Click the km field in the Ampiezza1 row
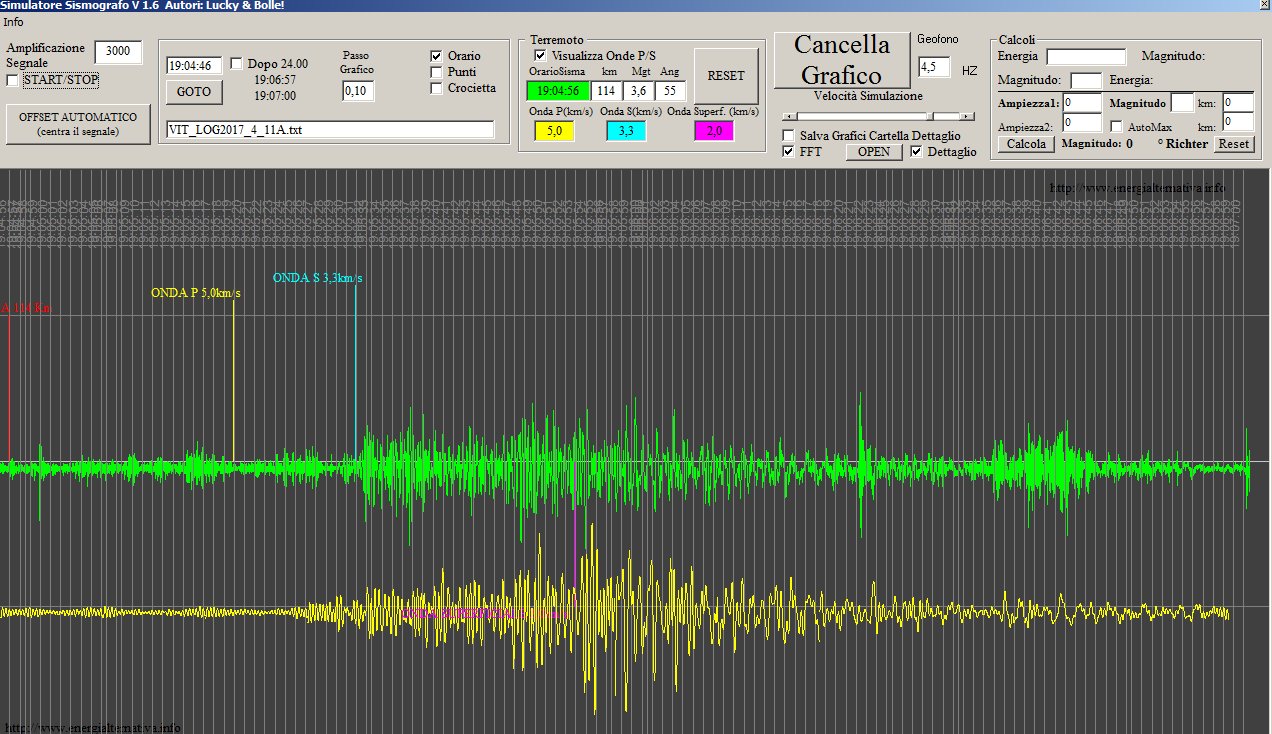 click(x=1238, y=102)
